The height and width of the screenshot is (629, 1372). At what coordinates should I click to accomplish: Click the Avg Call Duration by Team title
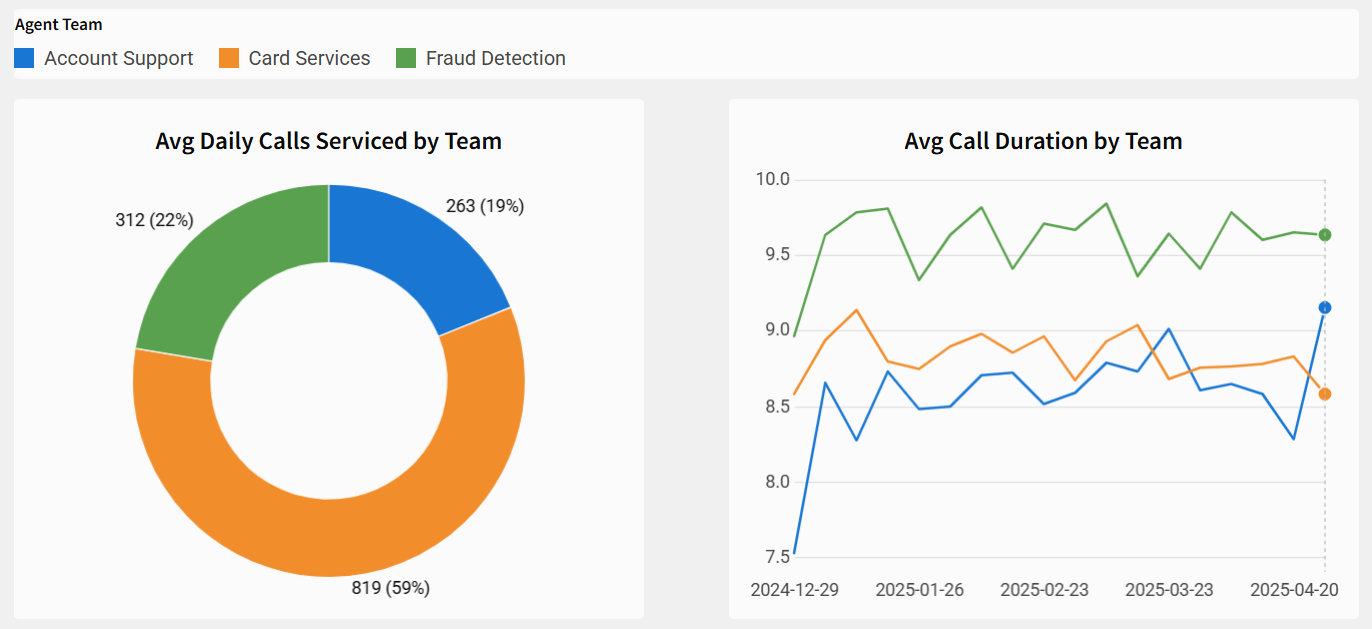tap(1043, 141)
